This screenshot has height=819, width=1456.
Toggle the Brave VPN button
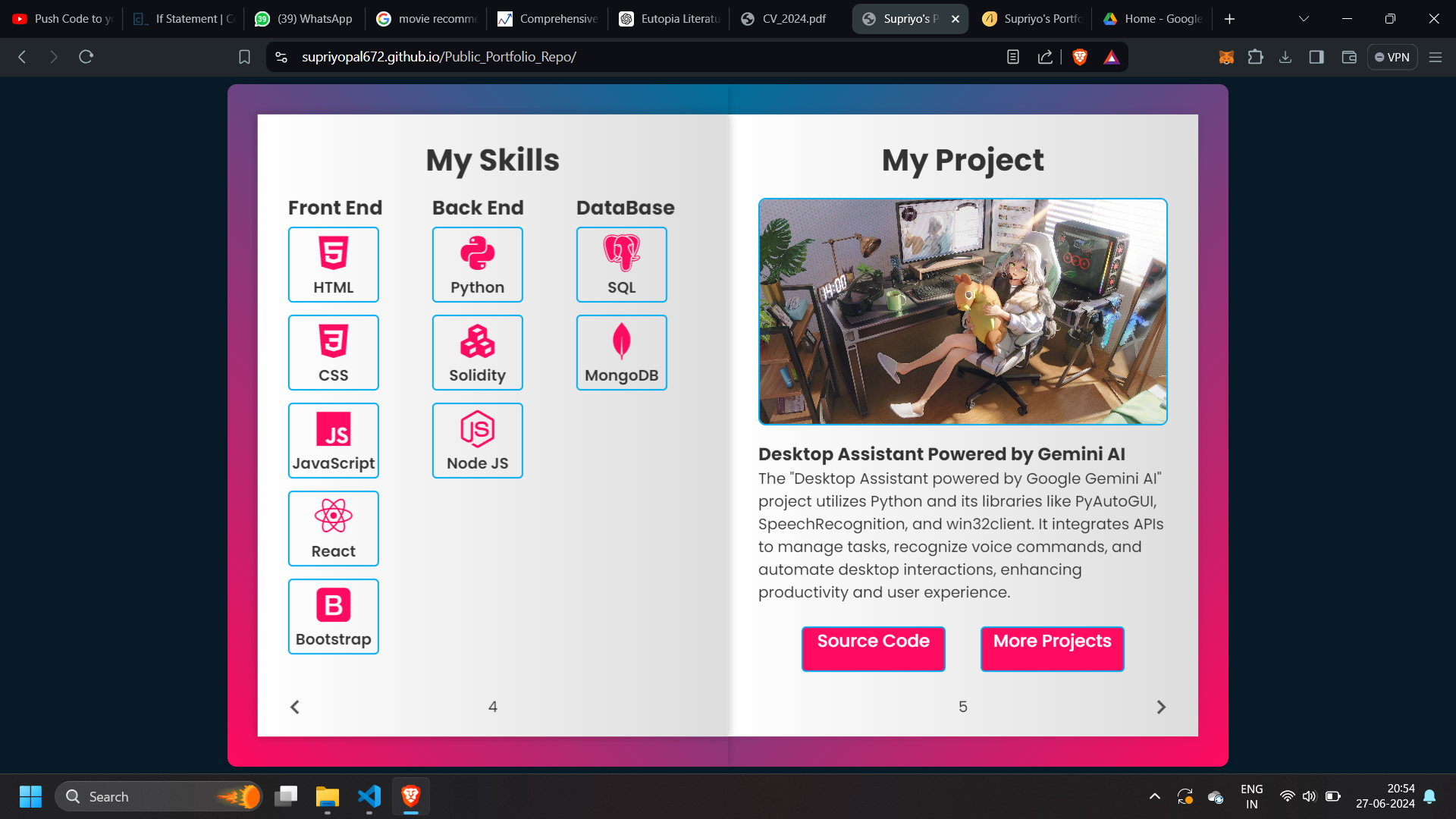point(1392,57)
